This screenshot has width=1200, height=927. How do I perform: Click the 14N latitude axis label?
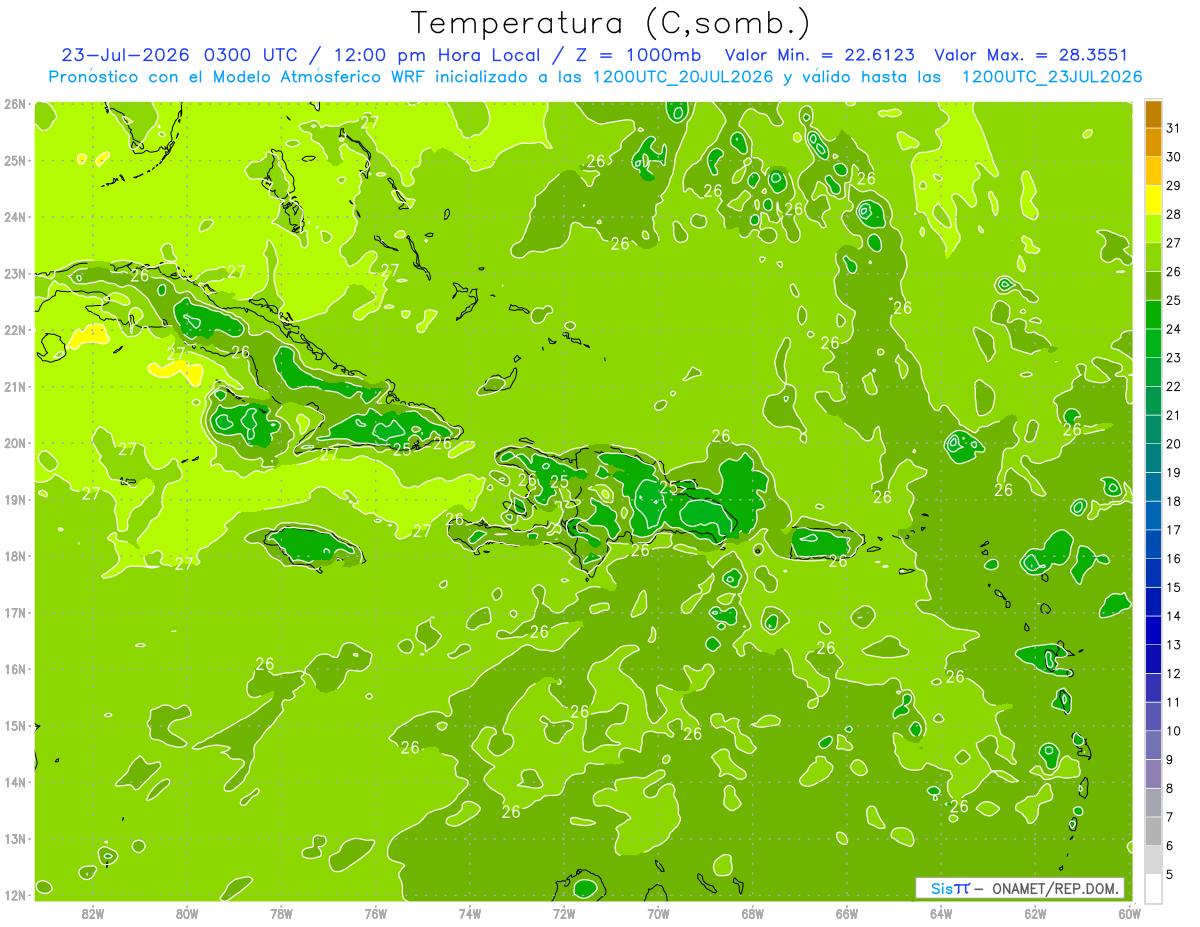click(14, 782)
